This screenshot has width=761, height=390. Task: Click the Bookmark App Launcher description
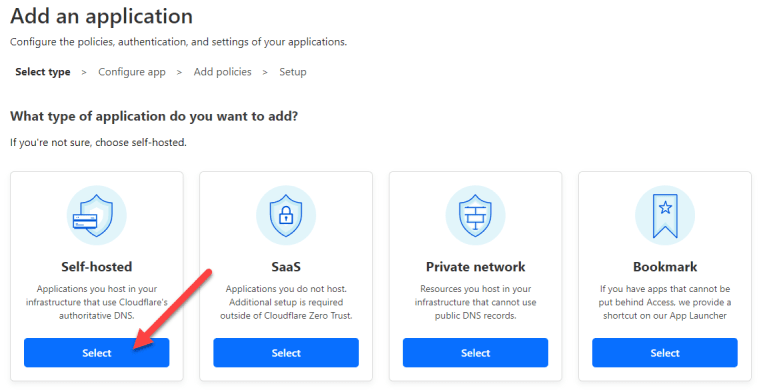click(x=665, y=302)
